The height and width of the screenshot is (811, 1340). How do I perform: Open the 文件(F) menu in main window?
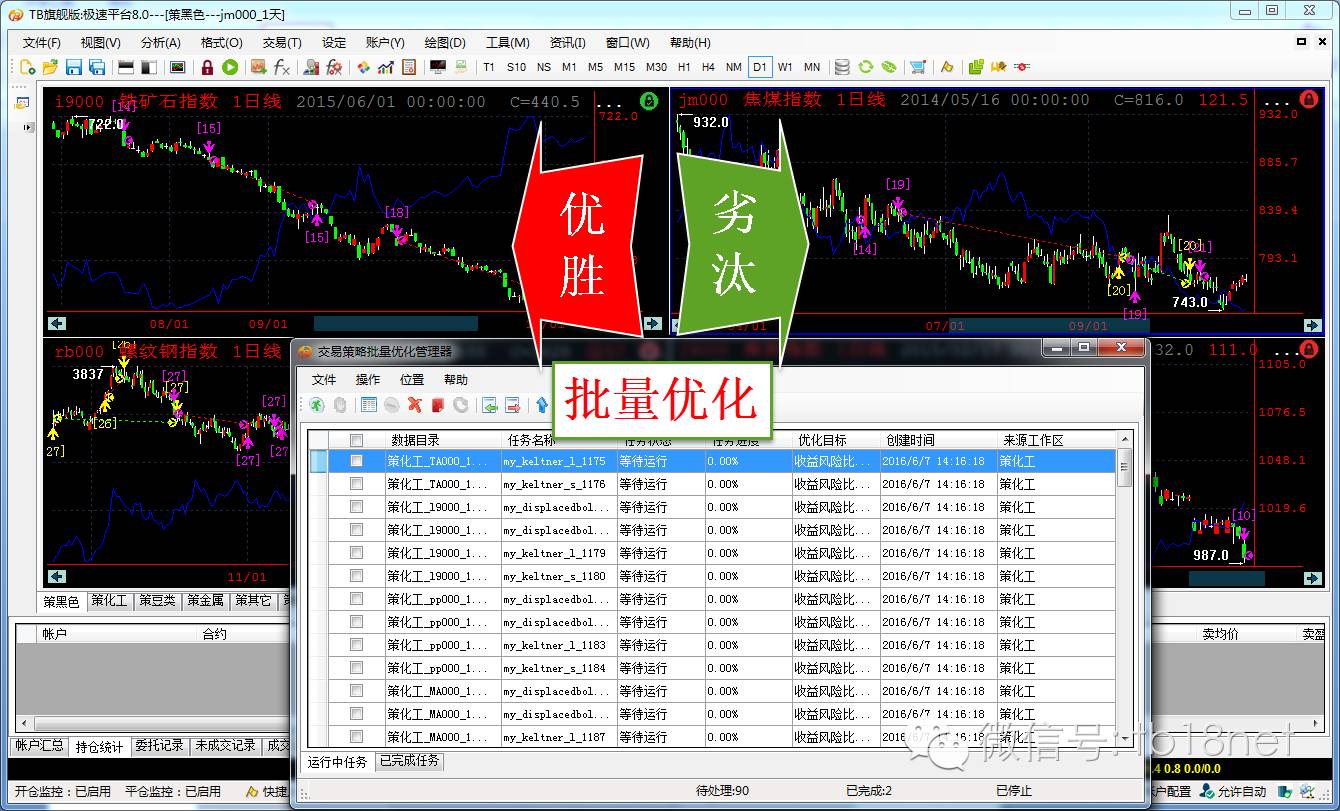[x=42, y=43]
